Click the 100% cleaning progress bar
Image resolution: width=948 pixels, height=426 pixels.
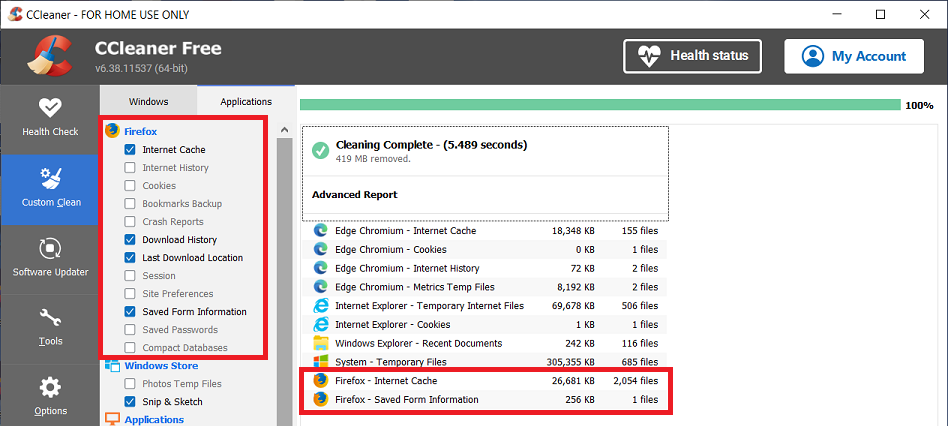[x=600, y=105]
